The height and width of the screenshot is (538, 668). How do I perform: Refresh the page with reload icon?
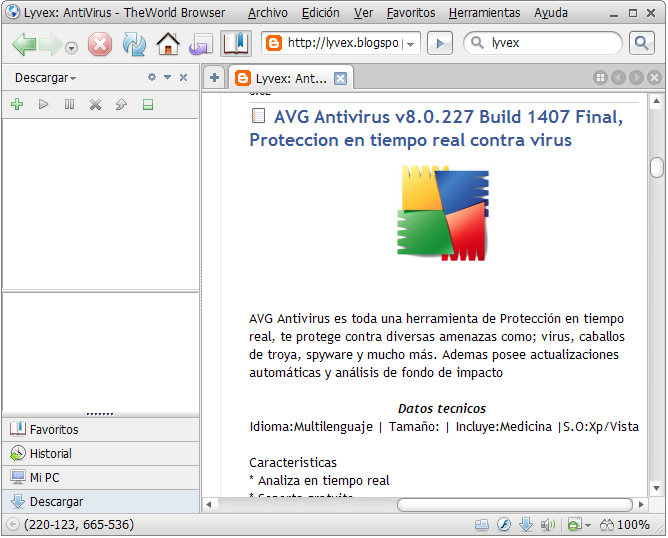134,44
